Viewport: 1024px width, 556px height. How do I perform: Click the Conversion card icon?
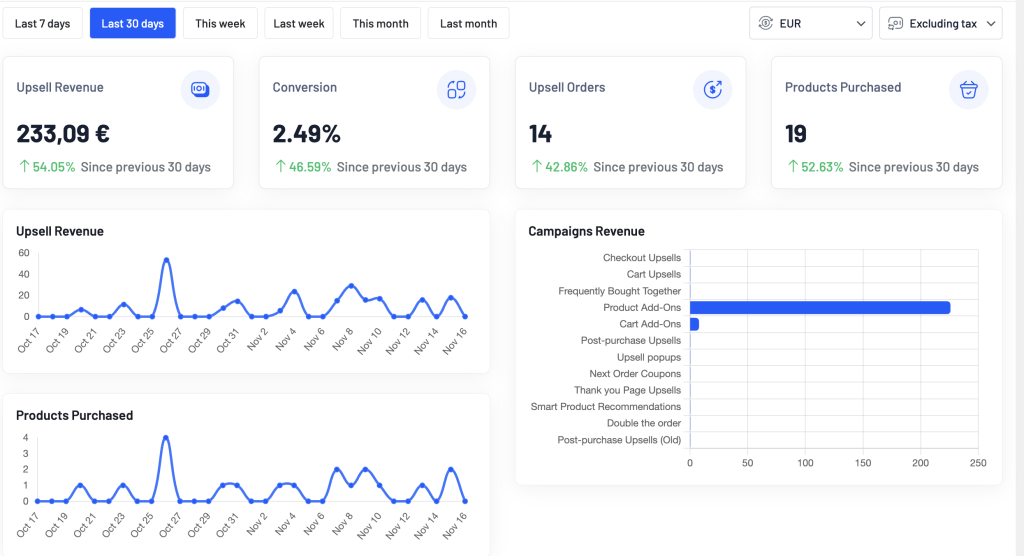(x=456, y=89)
